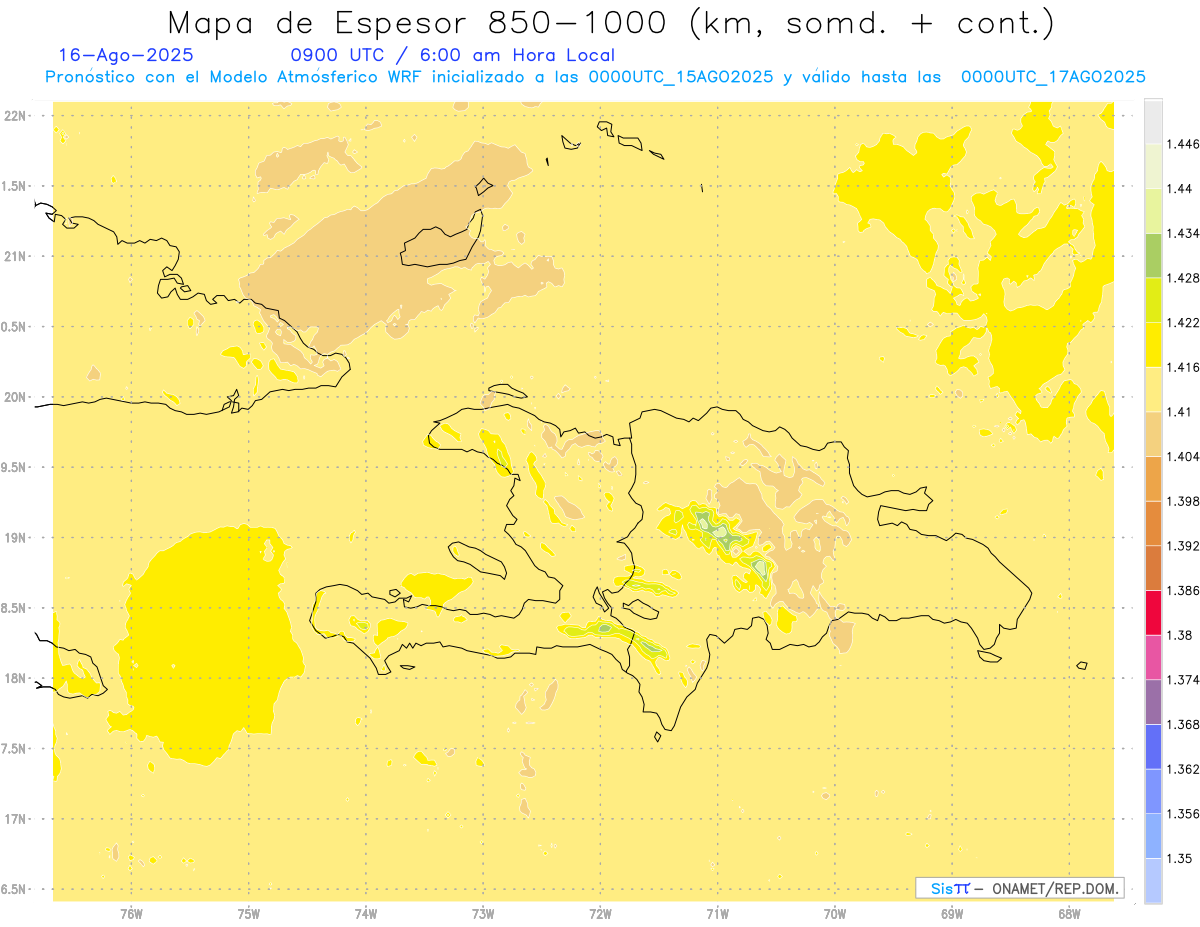This screenshot has height=927, width=1200.
Task: Click the '1.35' colorbar value
Action: coord(1180,858)
